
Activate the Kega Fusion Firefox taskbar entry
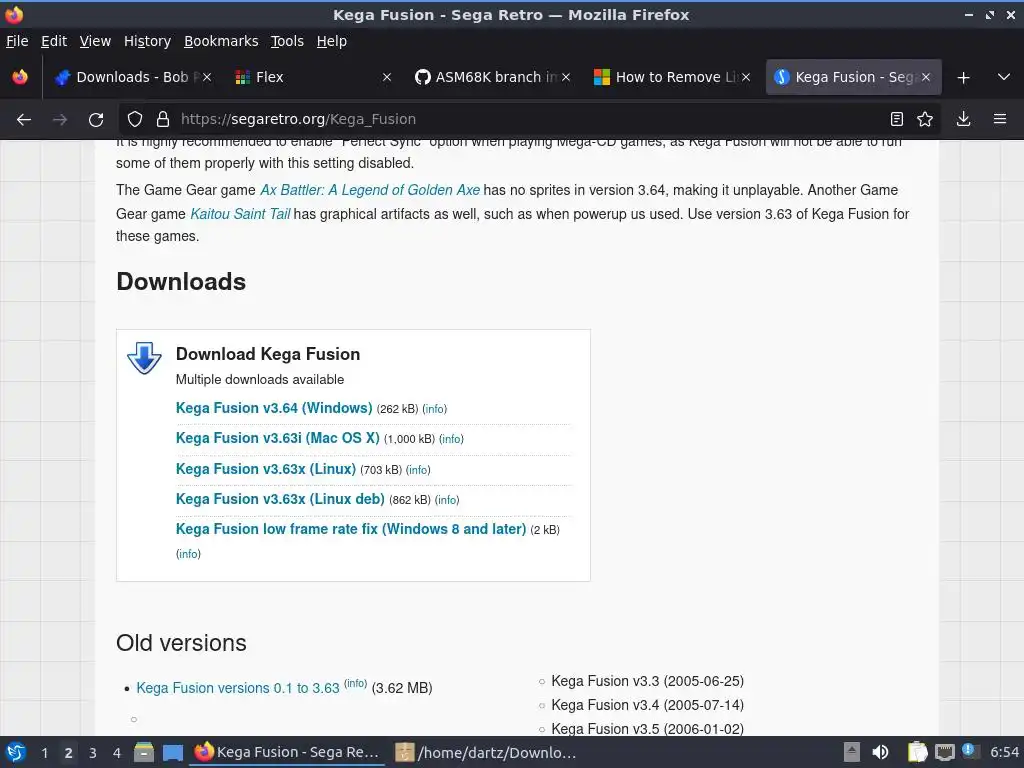coord(287,752)
